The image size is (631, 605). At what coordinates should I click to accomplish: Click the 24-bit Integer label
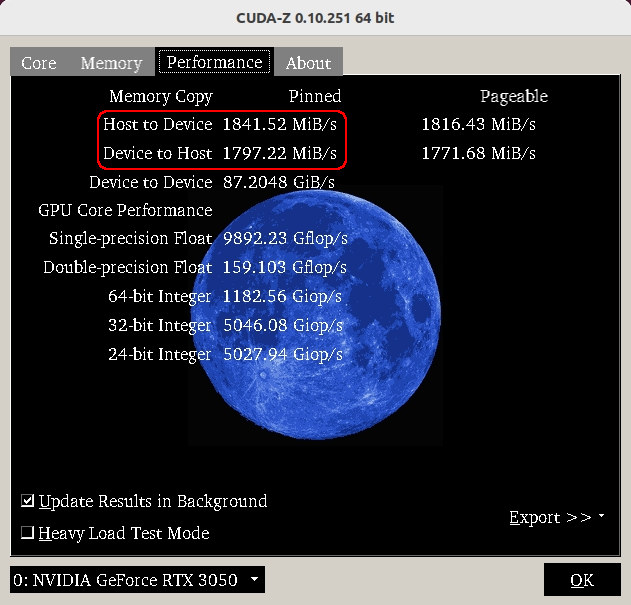tap(160, 355)
